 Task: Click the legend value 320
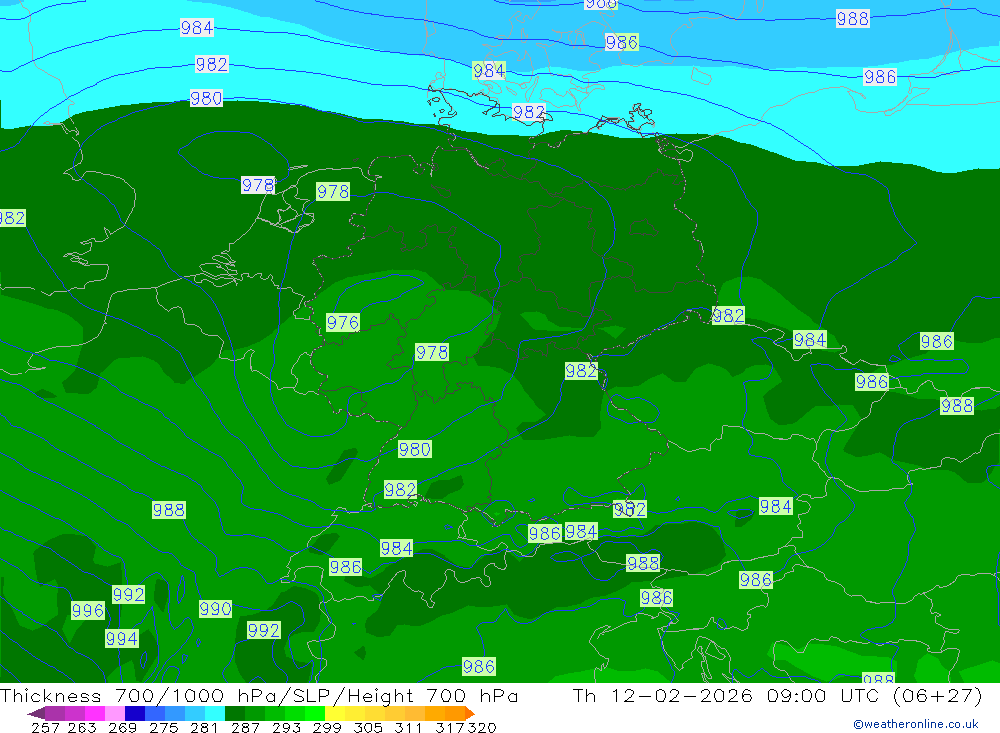point(482,727)
